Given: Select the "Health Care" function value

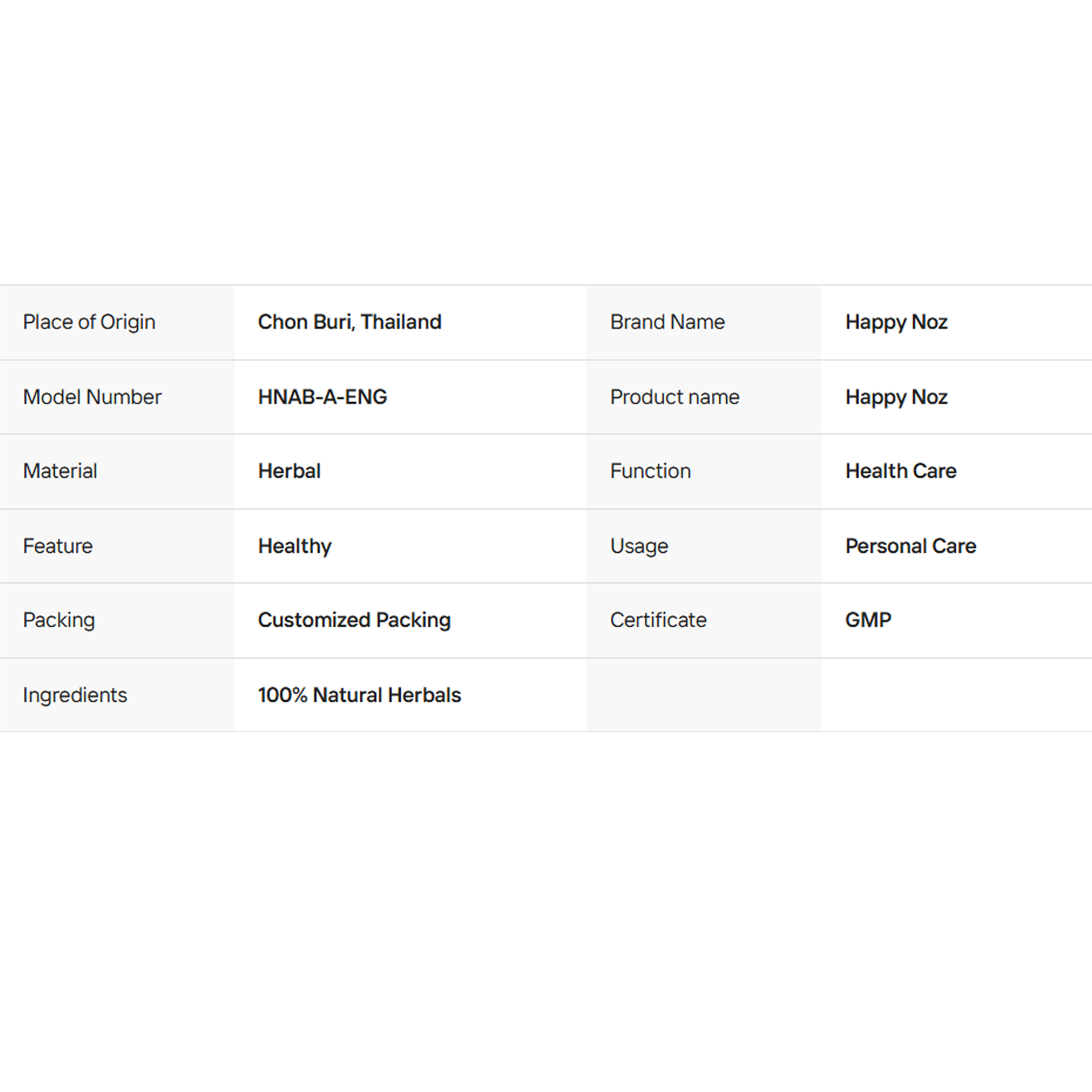Looking at the screenshot, I should pos(901,471).
